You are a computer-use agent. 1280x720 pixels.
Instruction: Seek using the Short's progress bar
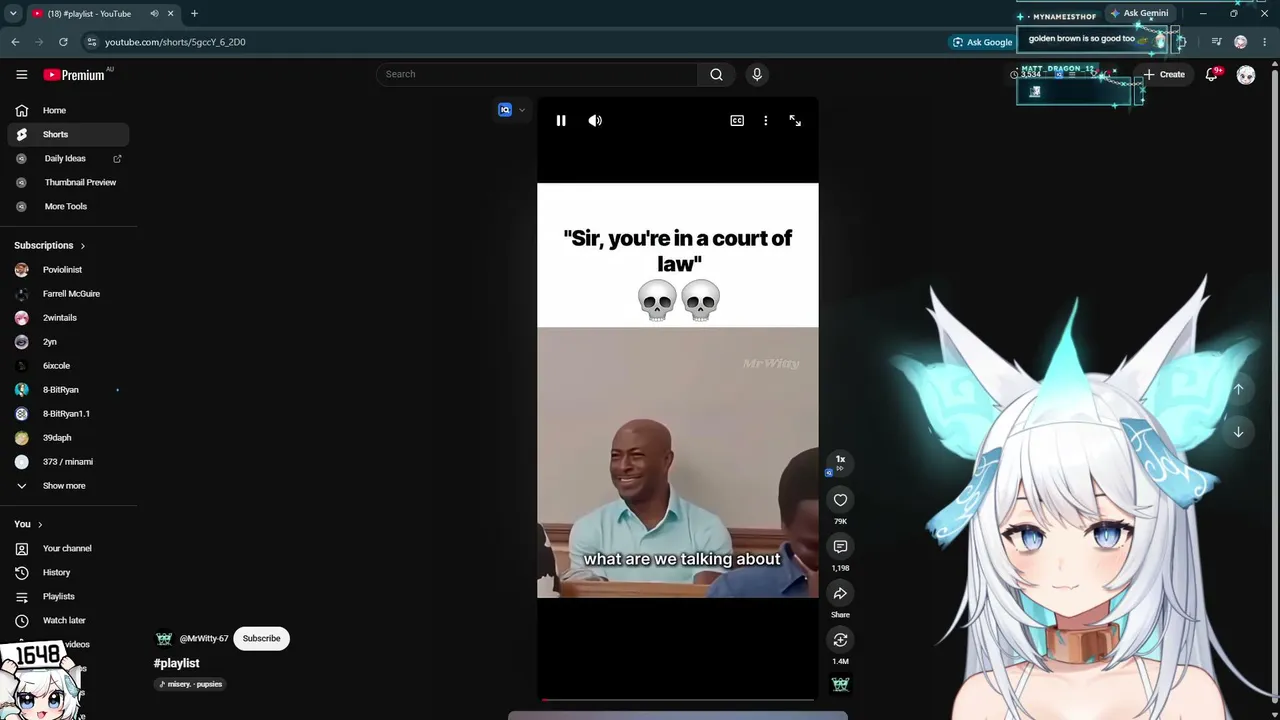[678, 700]
